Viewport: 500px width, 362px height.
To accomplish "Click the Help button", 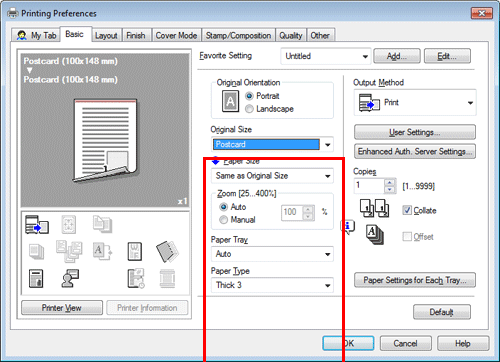I will (463, 343).
